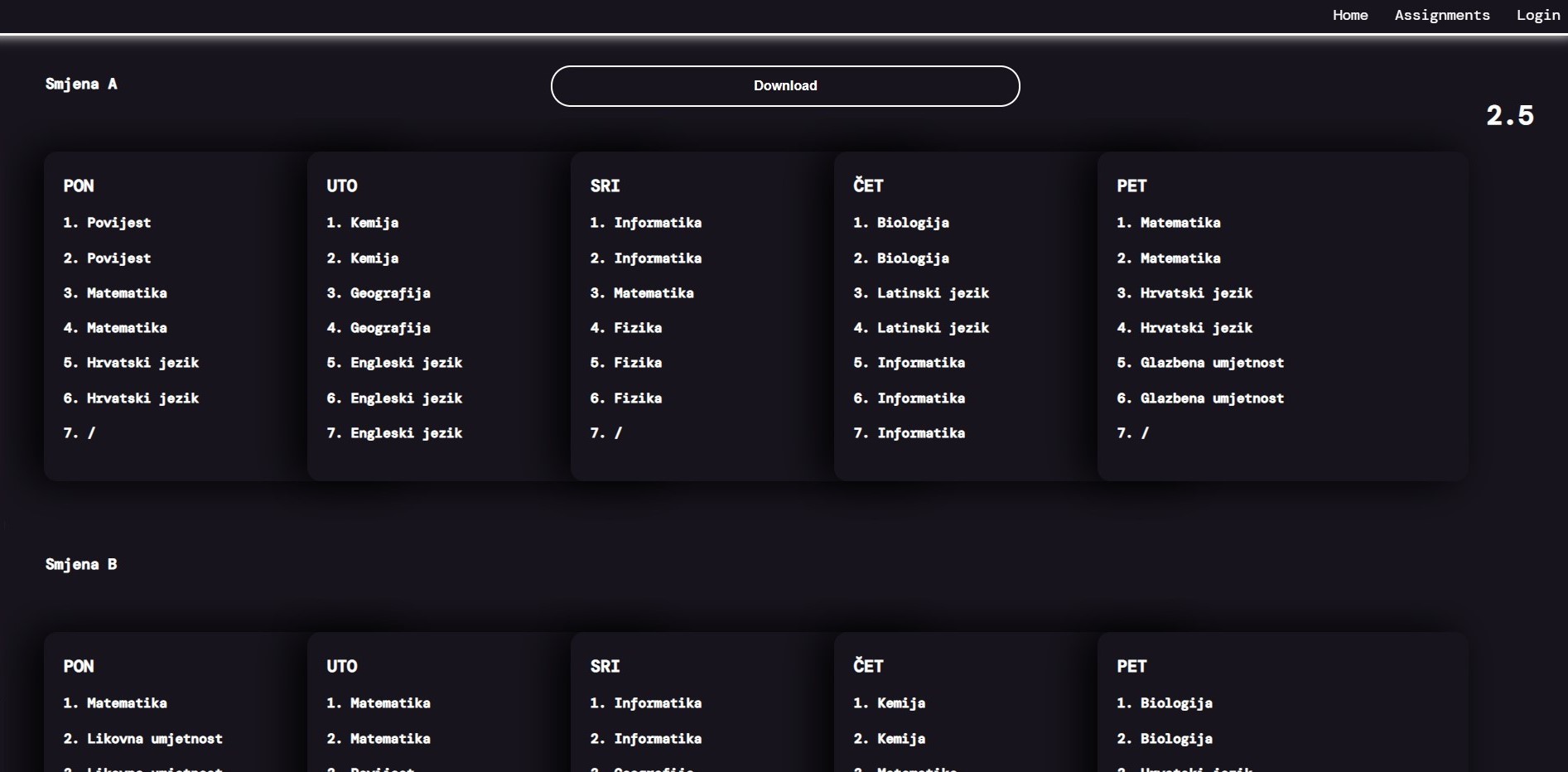Go to the Assignments page
Image resolution: width=1568 pixels, height=772 pixels.
click(x=1442, y=15)
